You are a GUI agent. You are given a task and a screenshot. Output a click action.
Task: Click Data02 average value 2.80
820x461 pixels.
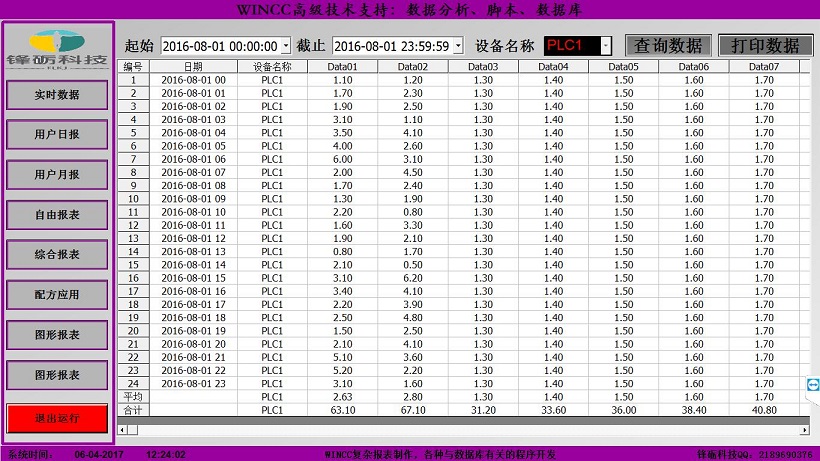point(413,397)
